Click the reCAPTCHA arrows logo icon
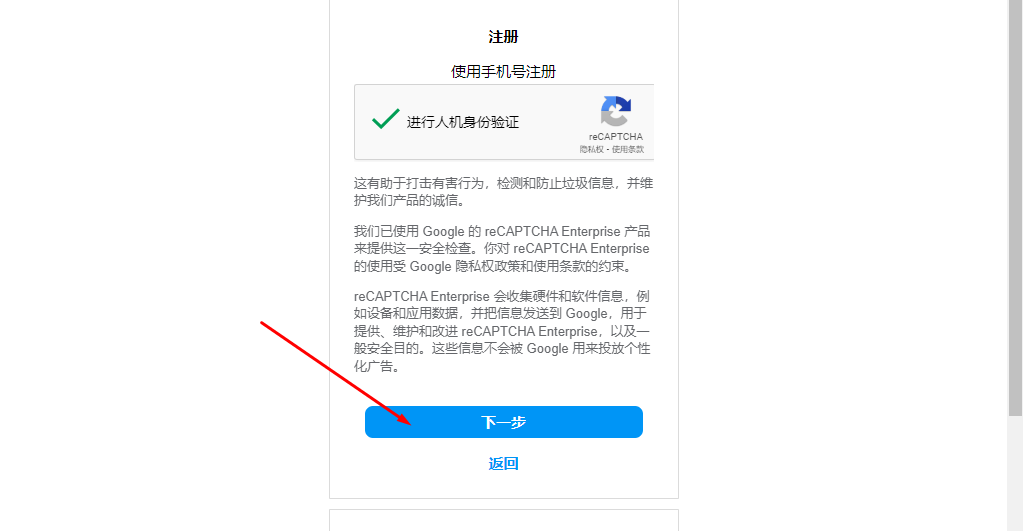 point(616,111)
